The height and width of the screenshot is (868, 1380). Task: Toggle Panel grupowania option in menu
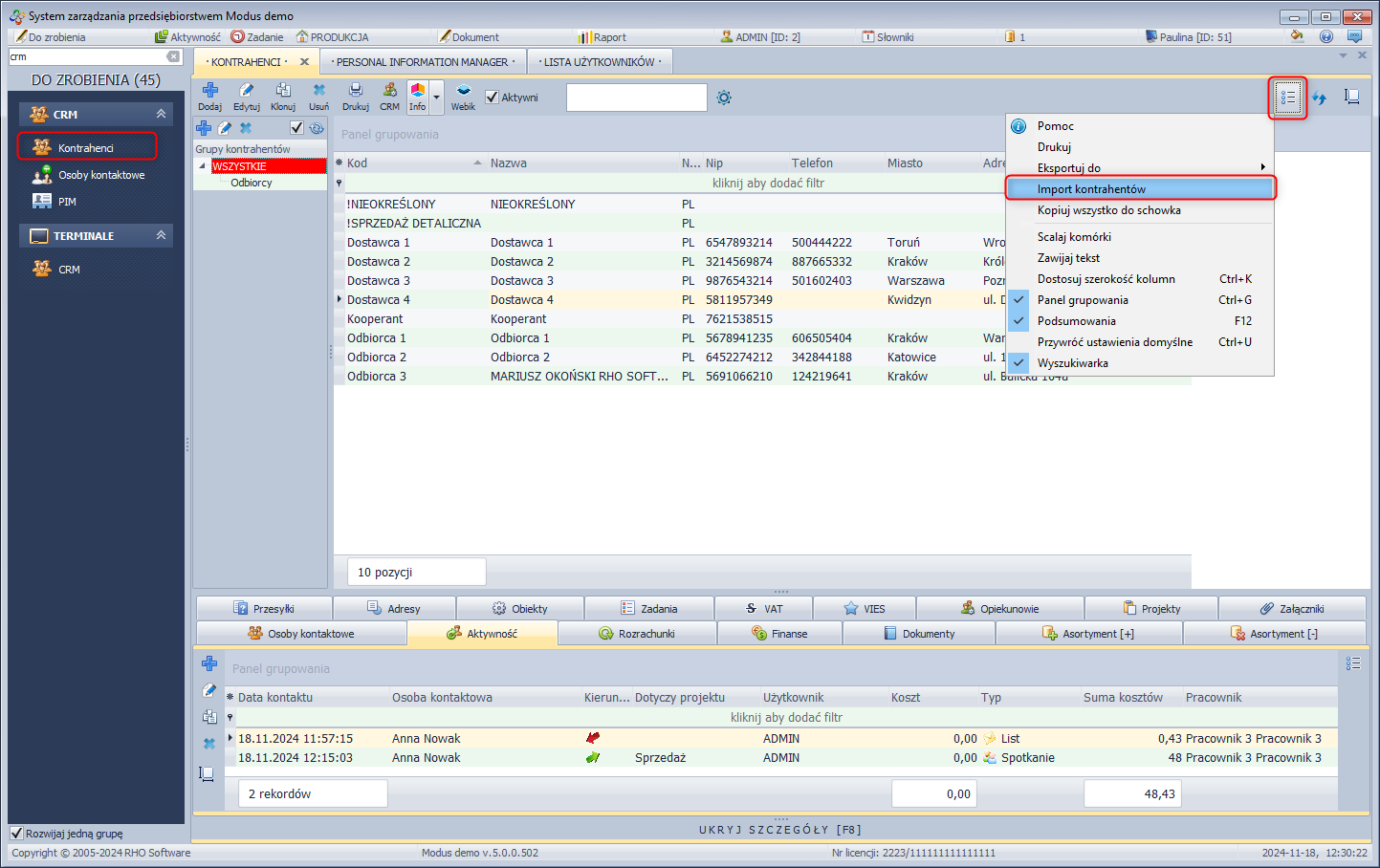pos(1083,300)
